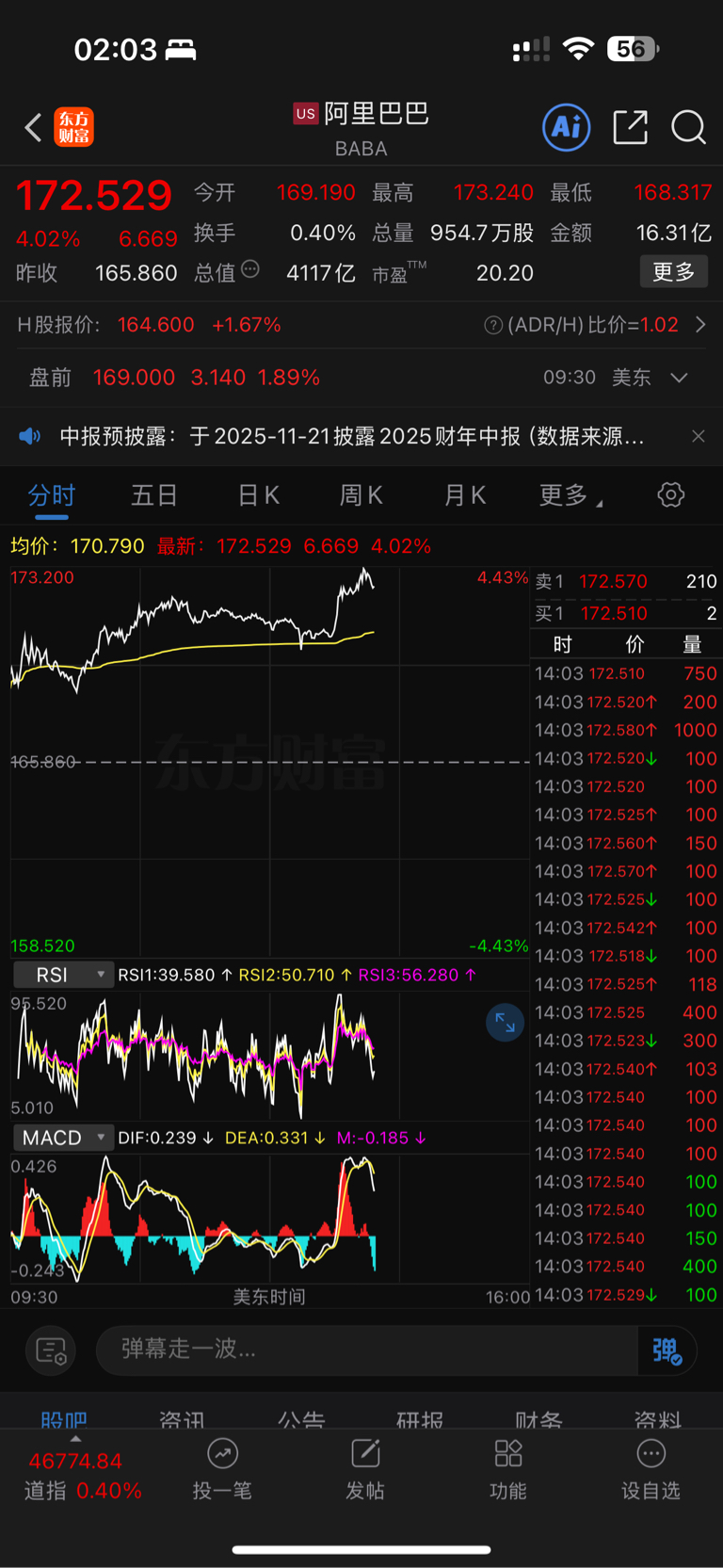This screenshot has height=1568, width=723.
Task: Click the 更多 button in quote header
Action: [673, 272]
